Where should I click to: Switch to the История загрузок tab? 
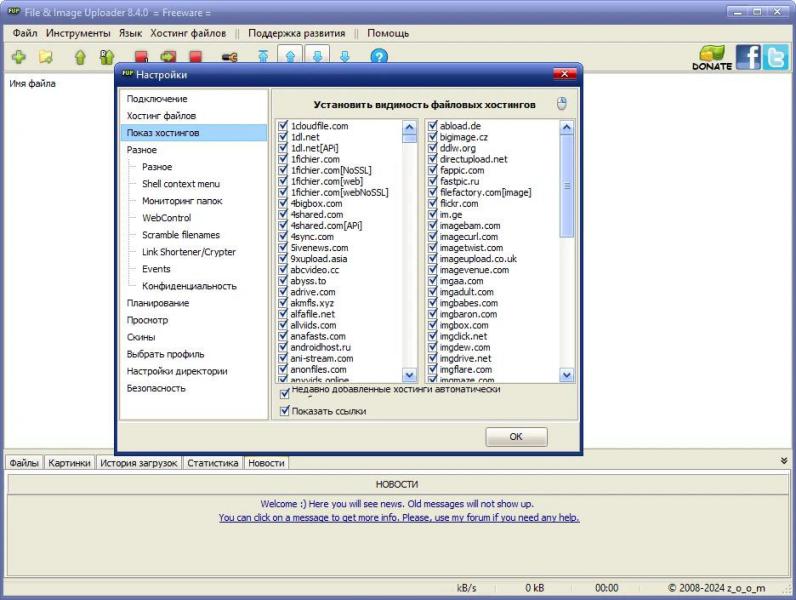point(139,463)
